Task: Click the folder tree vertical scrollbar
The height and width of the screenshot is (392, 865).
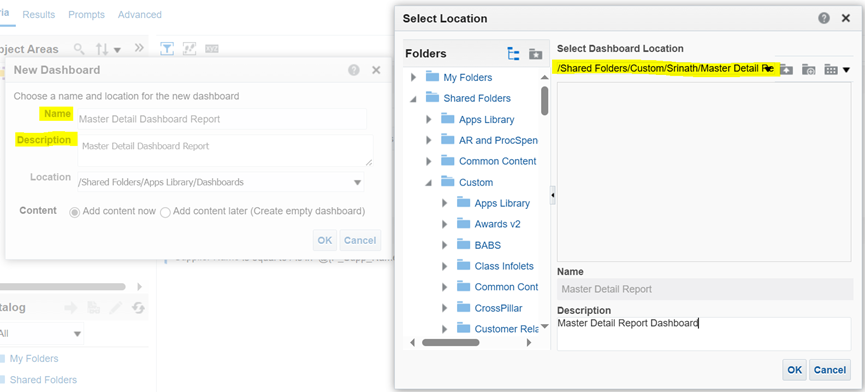Action: pyautogui.click(x=544, y=100)
